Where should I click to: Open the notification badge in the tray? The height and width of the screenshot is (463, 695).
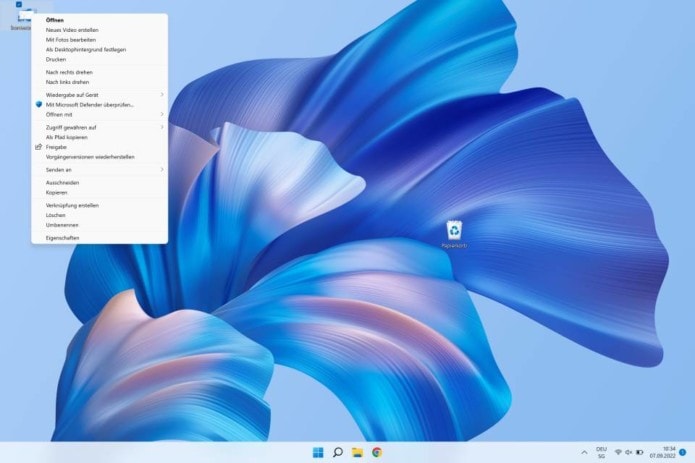(x=683, y=452)
